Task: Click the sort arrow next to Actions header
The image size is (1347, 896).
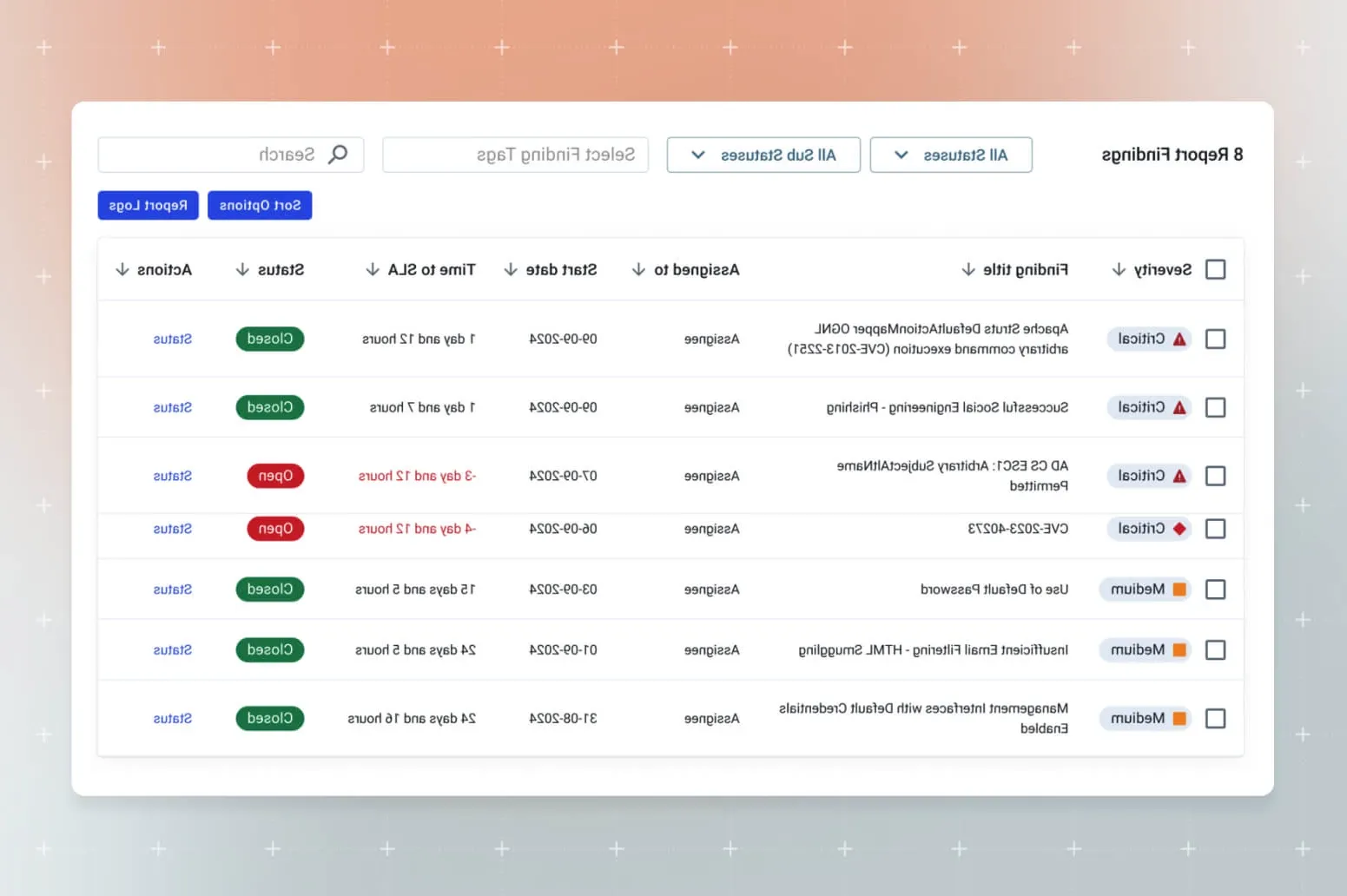Action: [x=122, y=270]
